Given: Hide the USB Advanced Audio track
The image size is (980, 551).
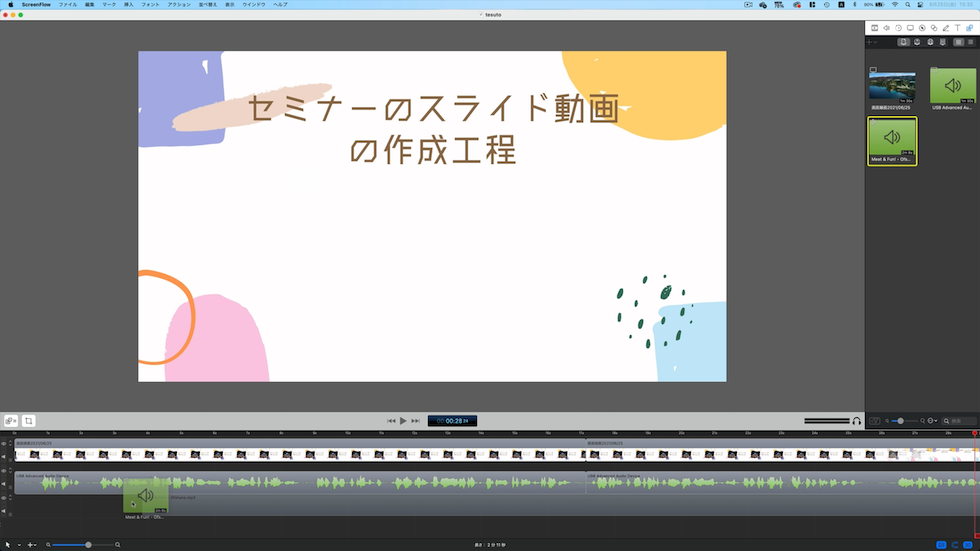Looking at the screenshot, I should (4, 471).
